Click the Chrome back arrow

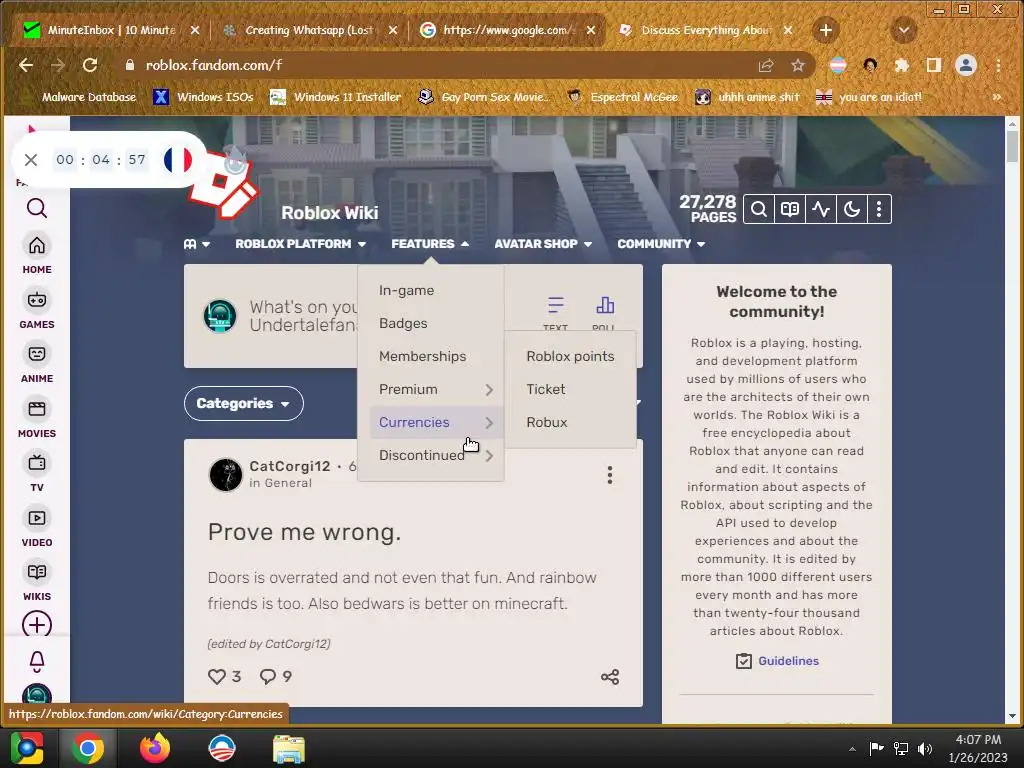coord(25,65)
